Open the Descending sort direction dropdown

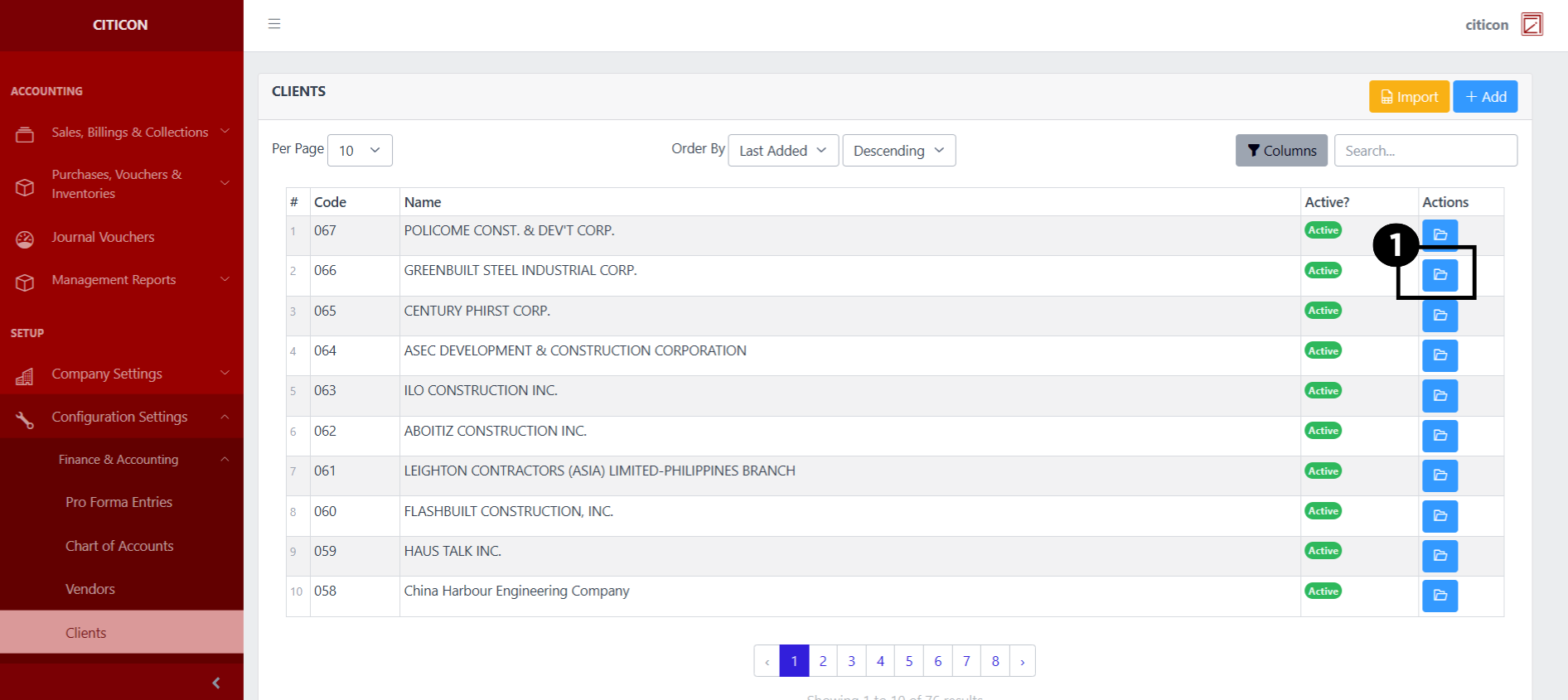898,151
